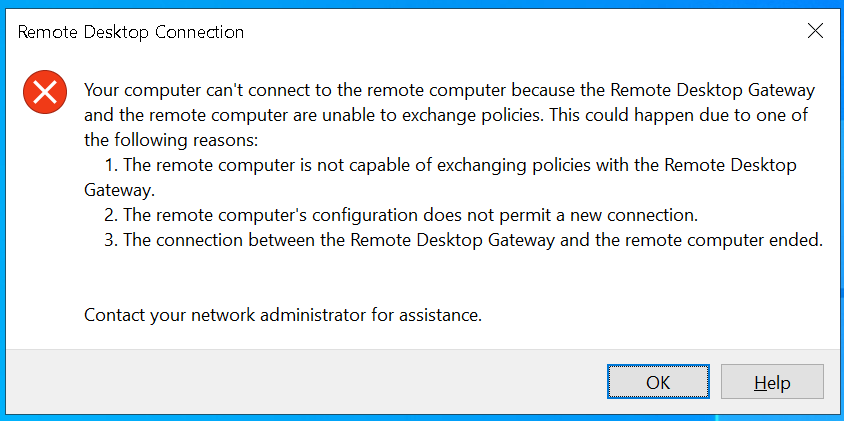Select reason 1 about exchanging policies
Image resolution: width=844 pixels, height=421 pixels.
tap(450, 165)
